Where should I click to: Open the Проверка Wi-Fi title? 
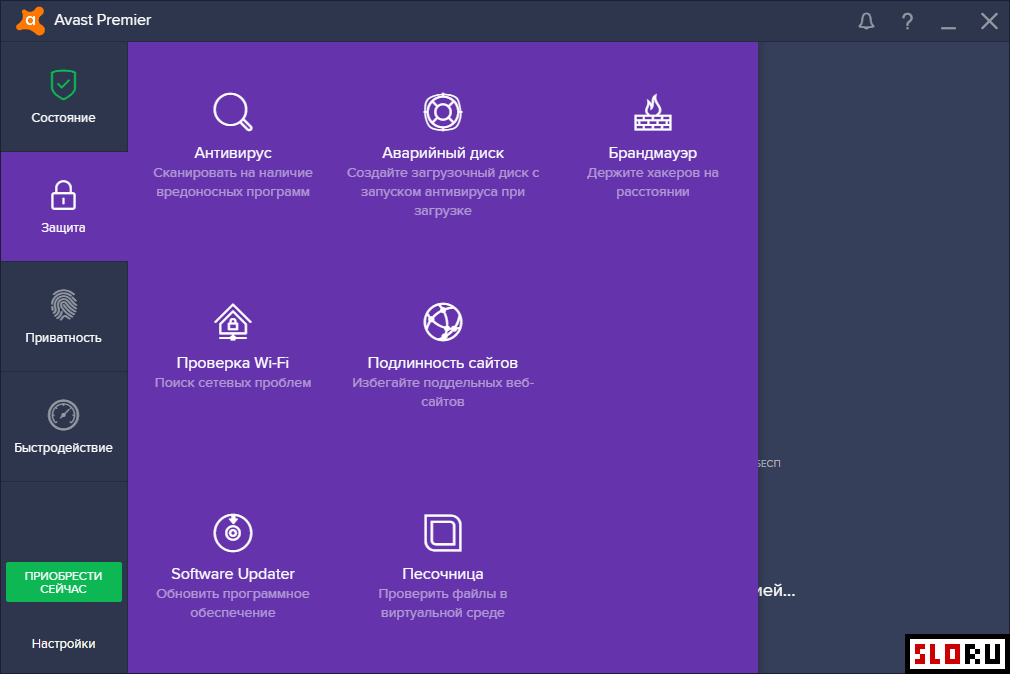pos(233,363)
